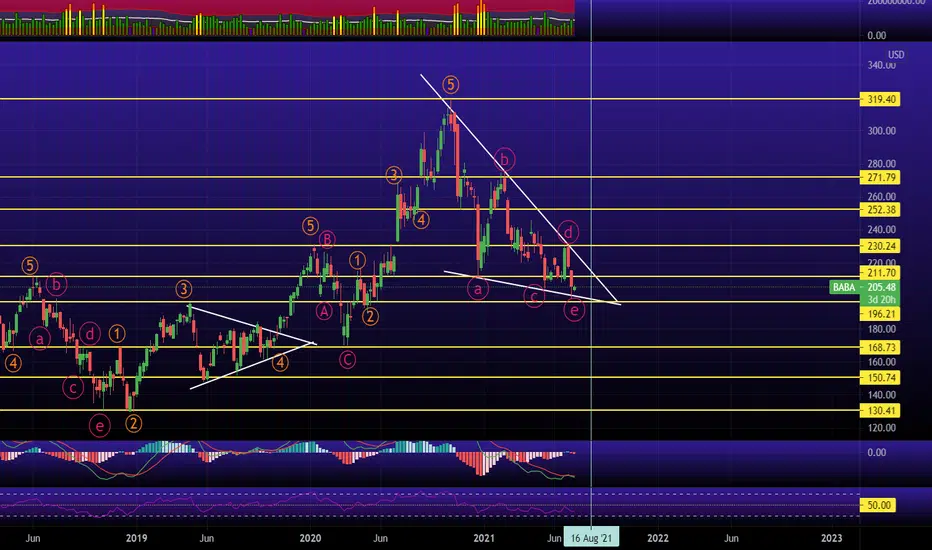
Task: Select the 168.73 price level label
Action: click(x=880, y=347)
